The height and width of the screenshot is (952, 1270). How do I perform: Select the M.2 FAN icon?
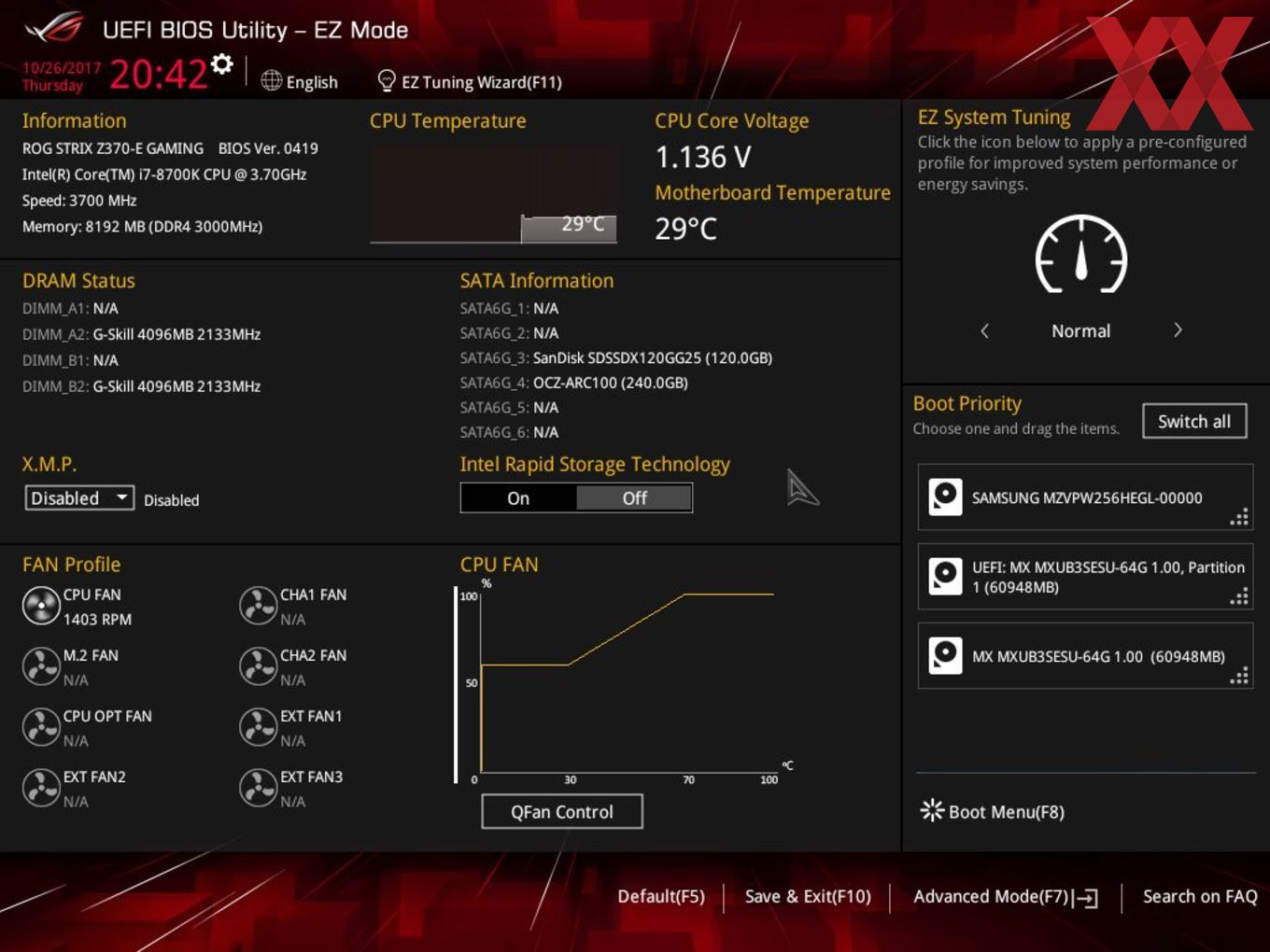pyautogui.click(x=41, y=666)
